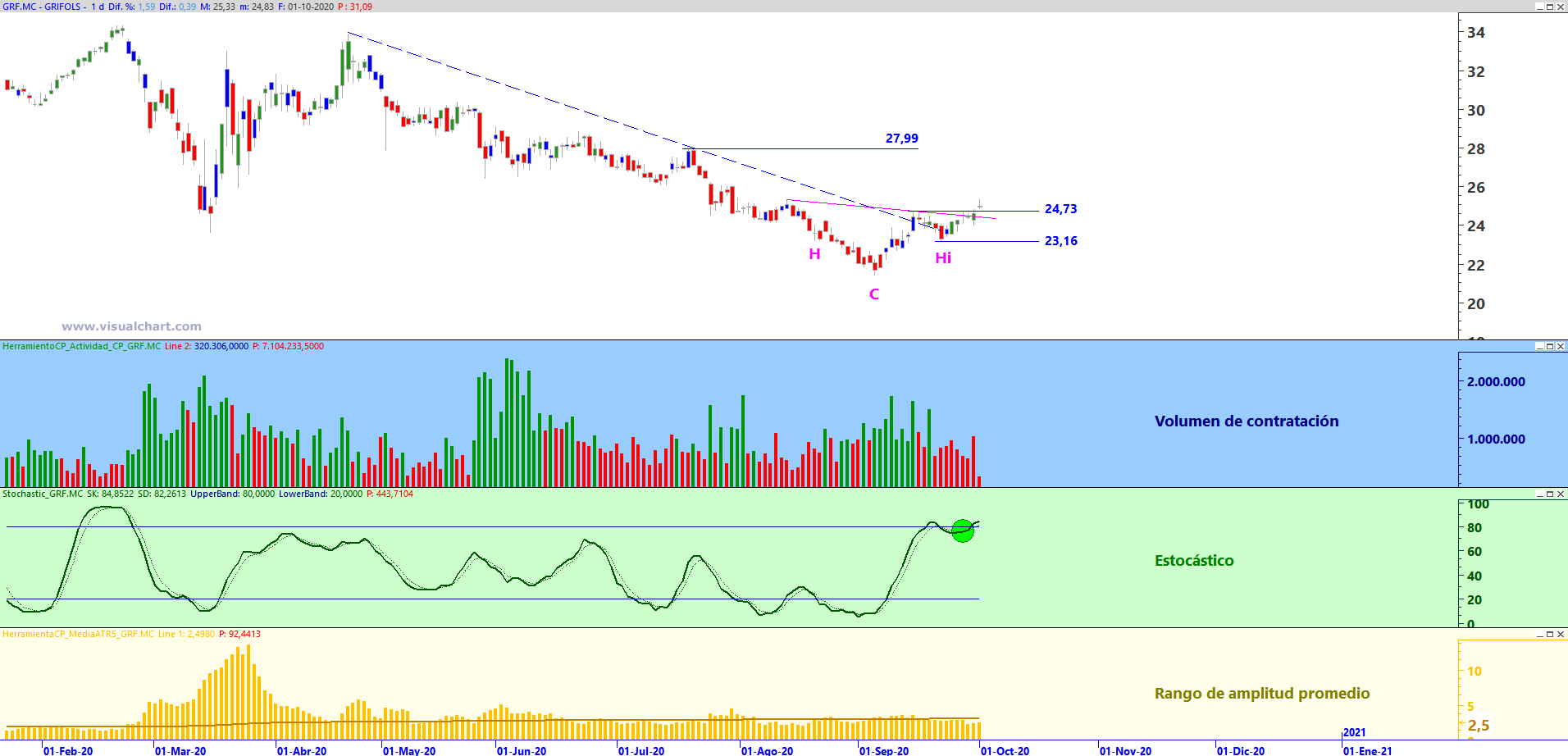Click the 22 value on price axis

(x=1476, y=266)
